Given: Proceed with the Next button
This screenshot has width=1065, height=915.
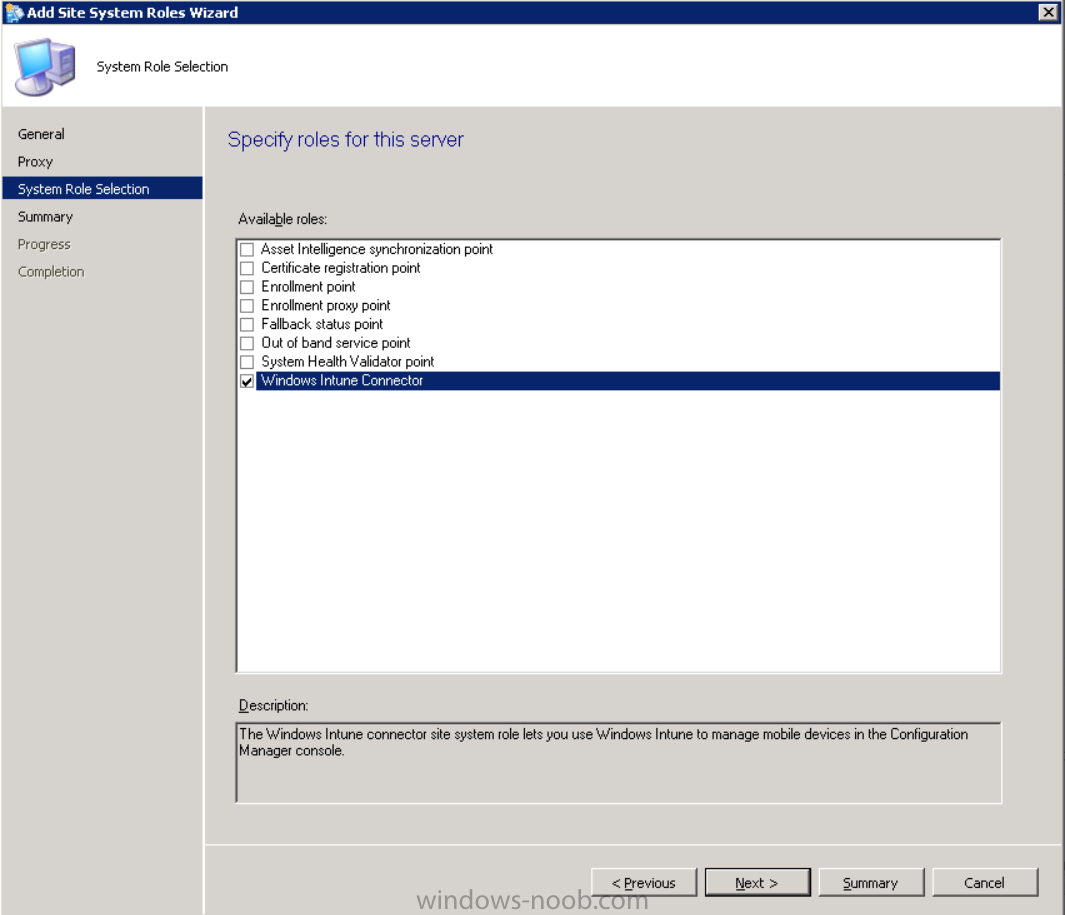Looking at the screenshot, I should coord(757,882).
